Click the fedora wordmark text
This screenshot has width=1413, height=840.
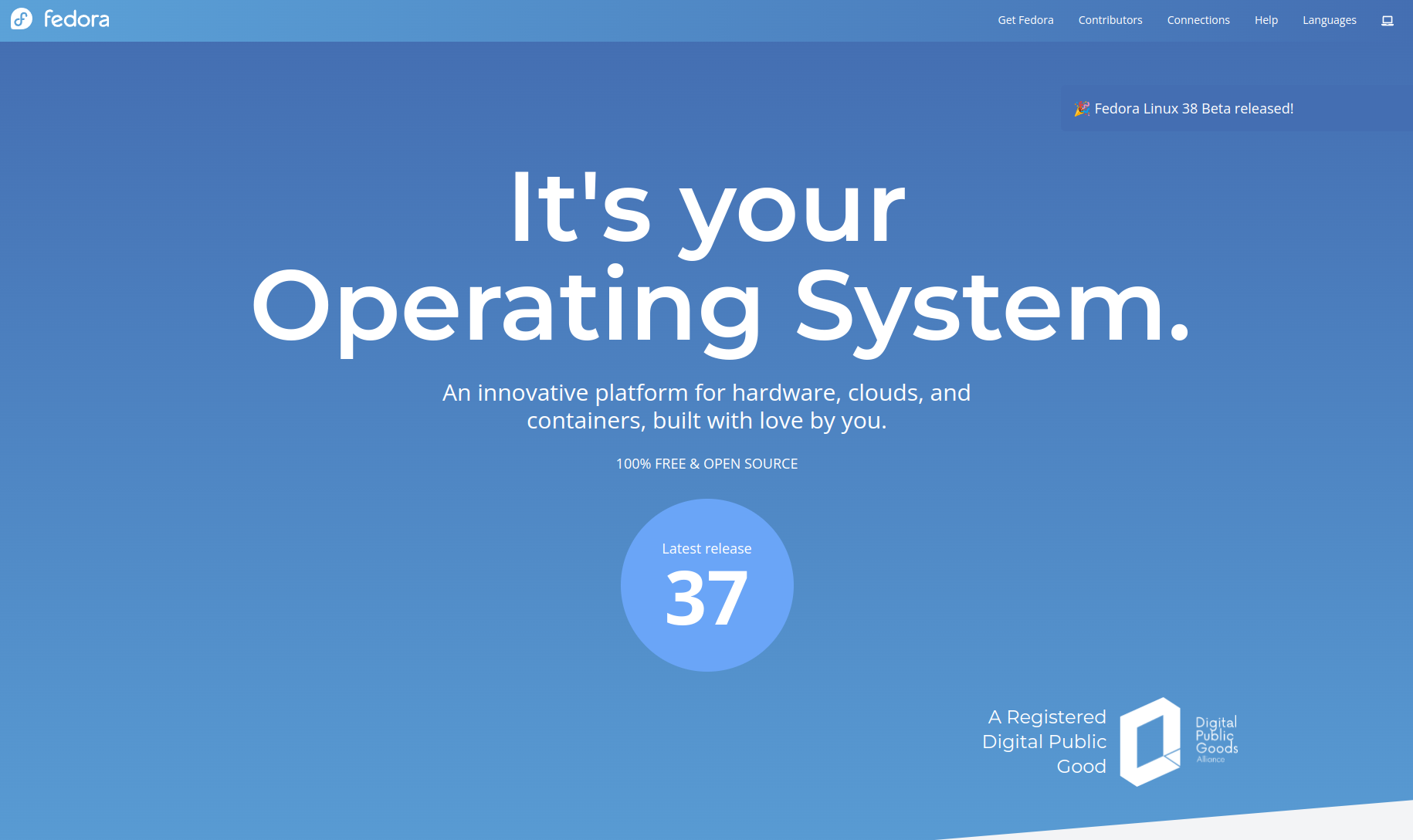pos(76,19)
